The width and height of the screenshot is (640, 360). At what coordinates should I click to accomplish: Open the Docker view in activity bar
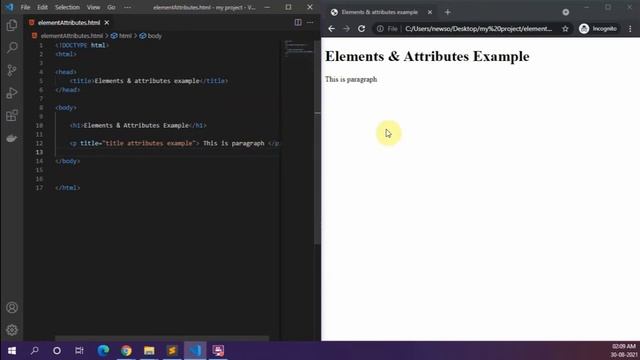point(12,138)
